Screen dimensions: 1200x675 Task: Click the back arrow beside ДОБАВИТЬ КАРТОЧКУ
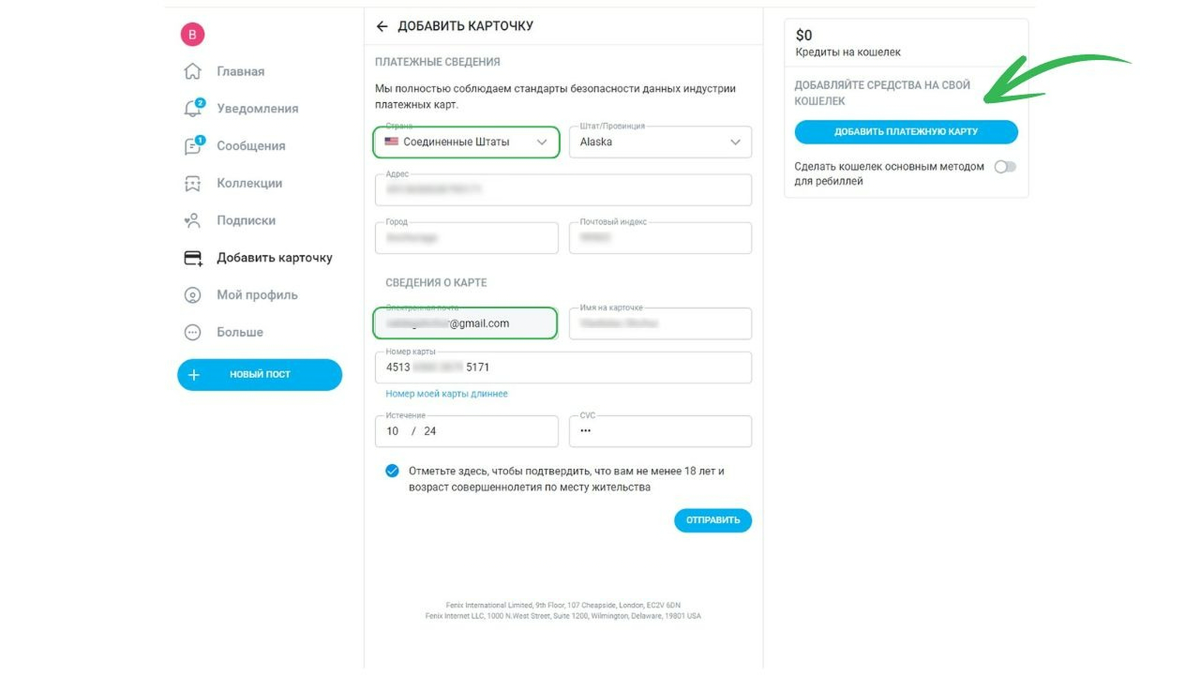click(381, 26)
